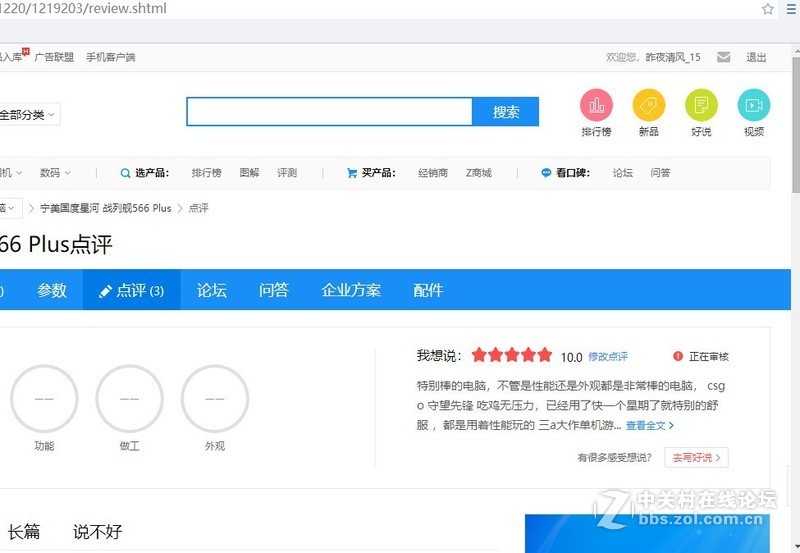Select the 点评 (3) tab
The image size is (800, 553).
tap(132, 290)
